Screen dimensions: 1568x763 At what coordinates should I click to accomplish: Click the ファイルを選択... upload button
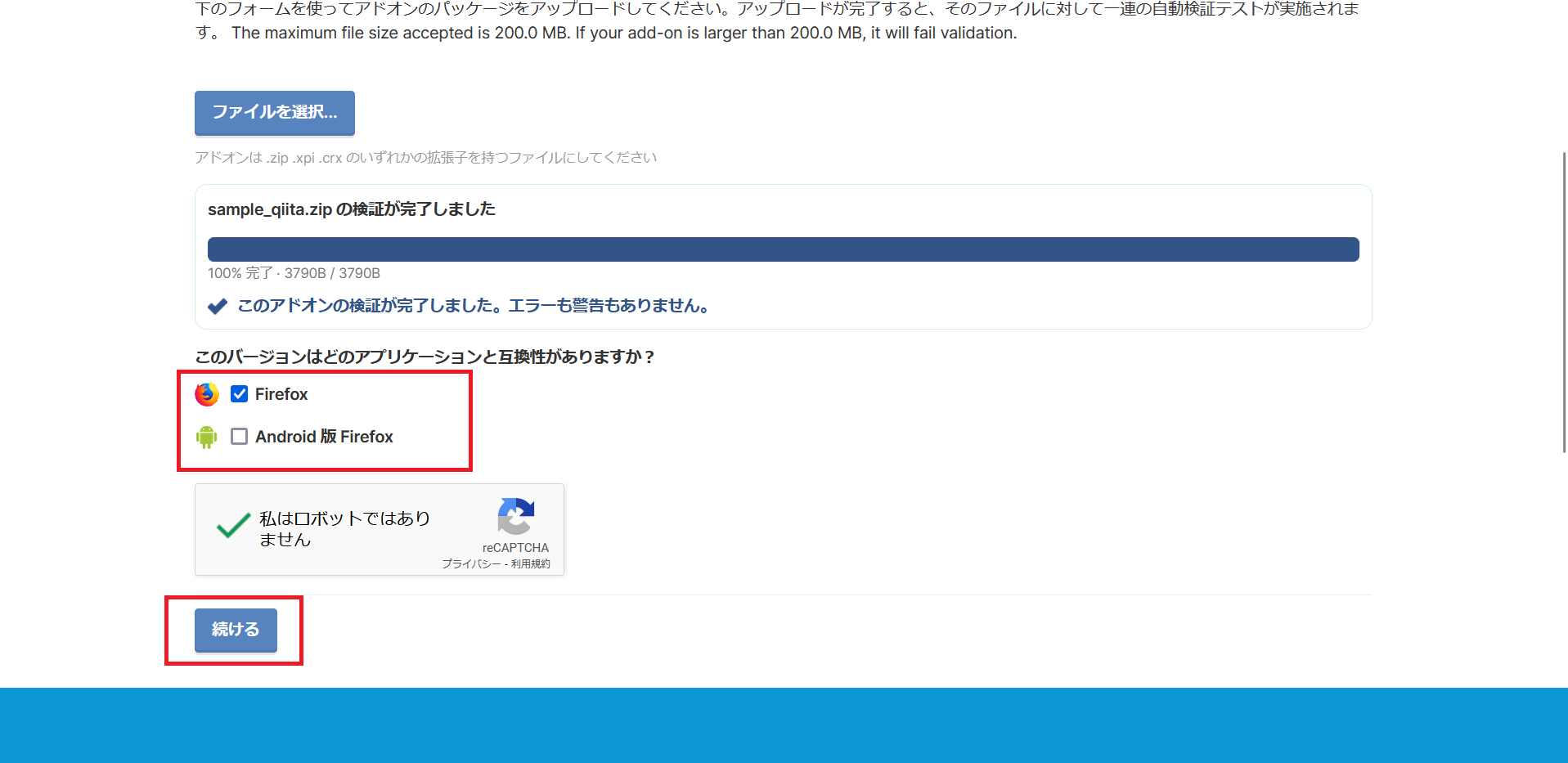click(275, 112)
